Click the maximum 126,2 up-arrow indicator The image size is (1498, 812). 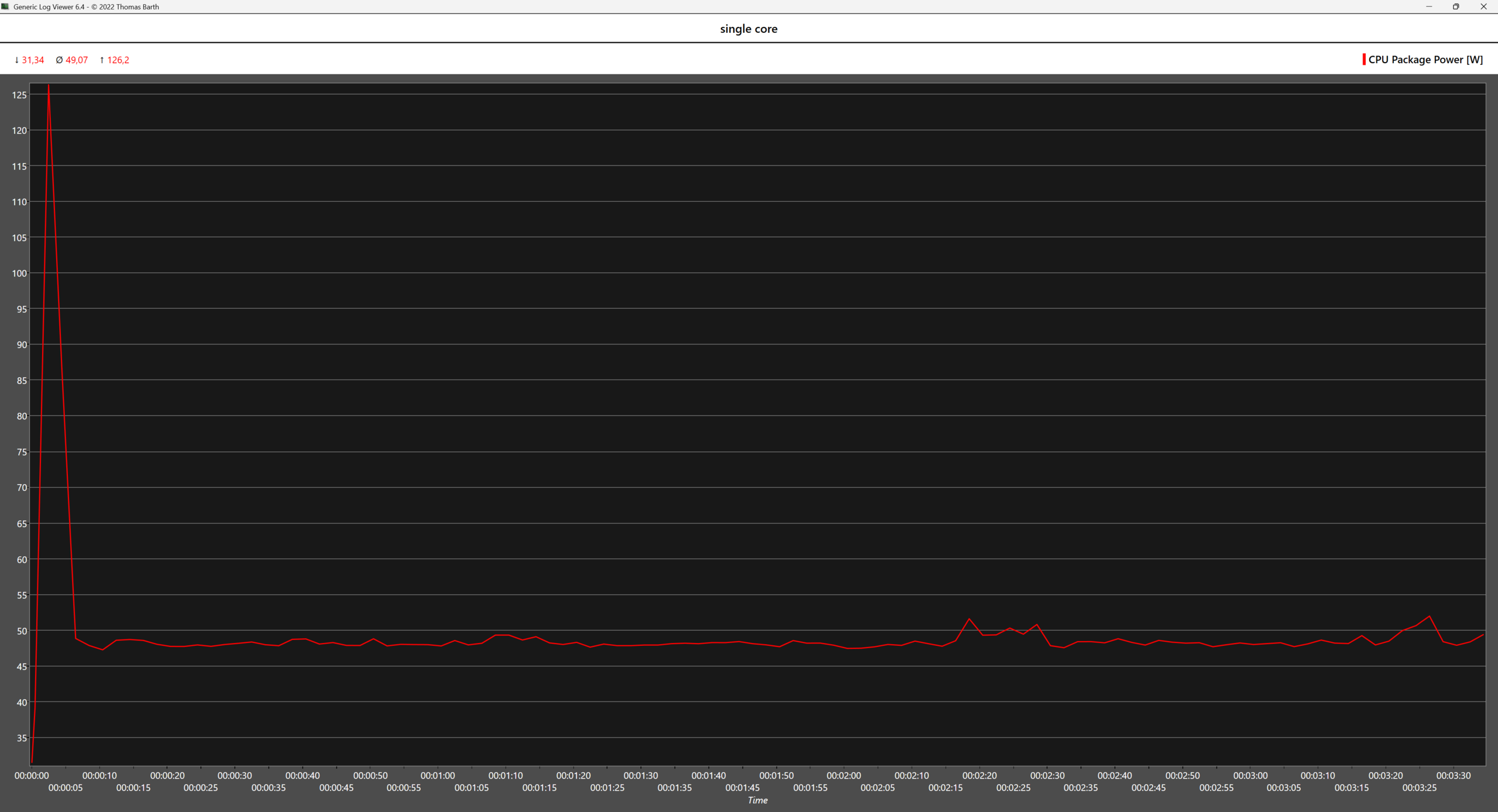click(102, 60)
